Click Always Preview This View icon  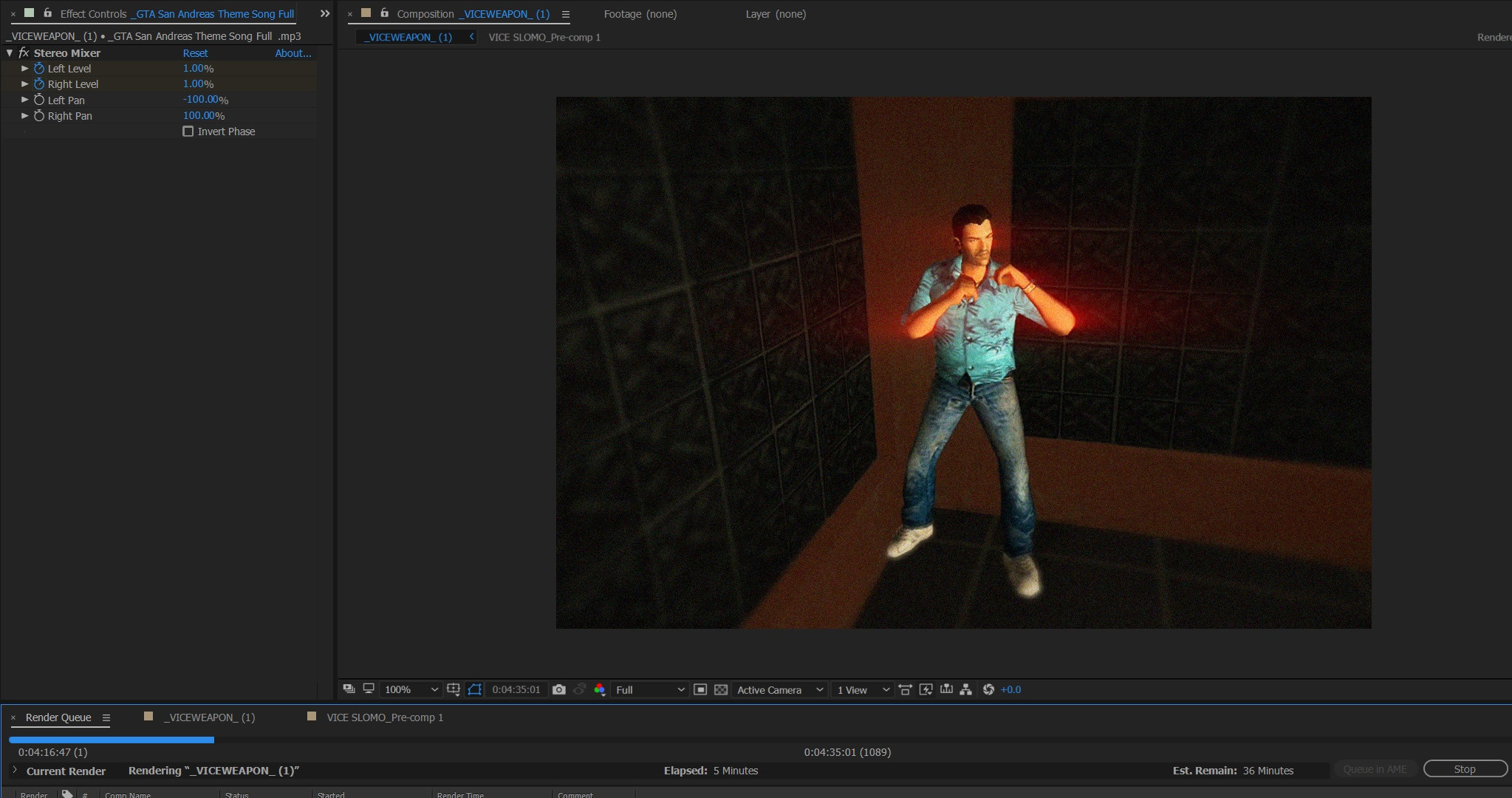[x=349, y=689]
